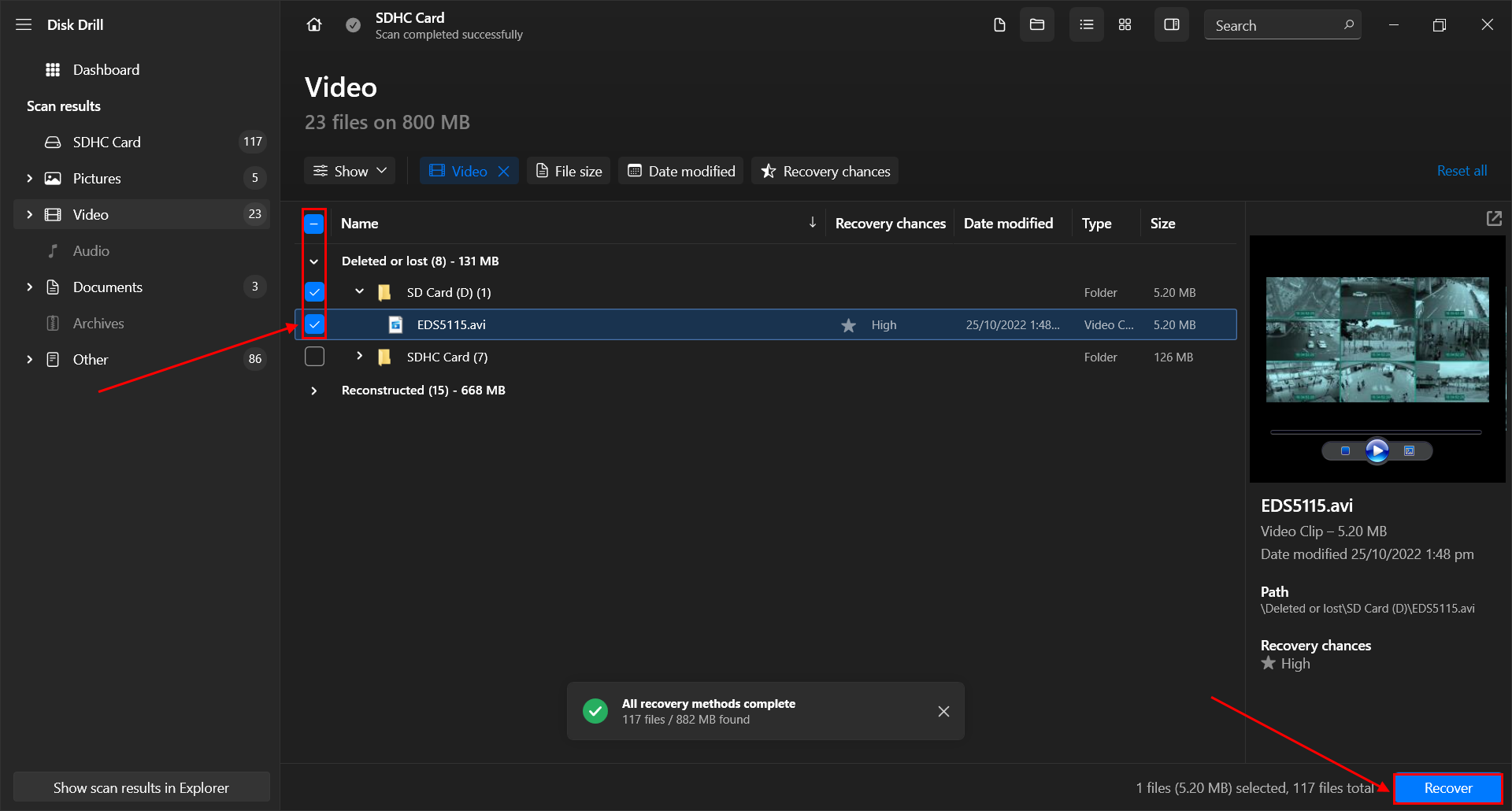
Task: Select list view layout icon
Action: (1087, 25)
